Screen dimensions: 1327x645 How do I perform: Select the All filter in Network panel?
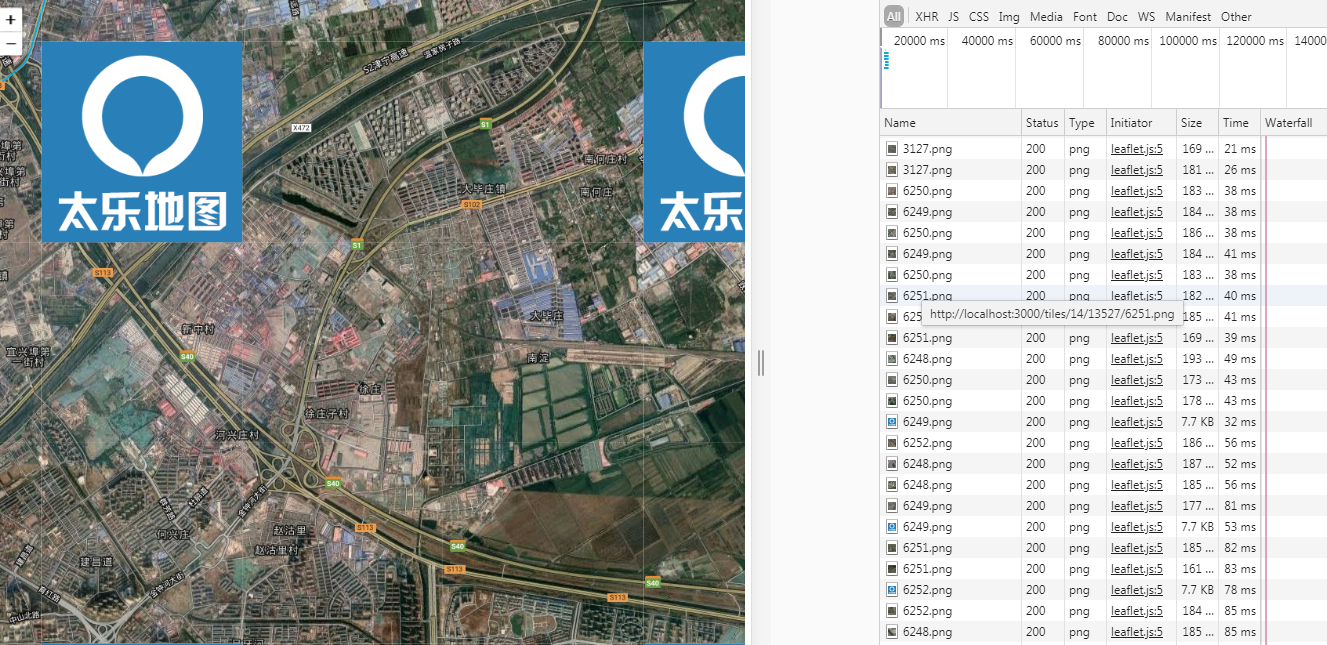click(x=894, y=16)
